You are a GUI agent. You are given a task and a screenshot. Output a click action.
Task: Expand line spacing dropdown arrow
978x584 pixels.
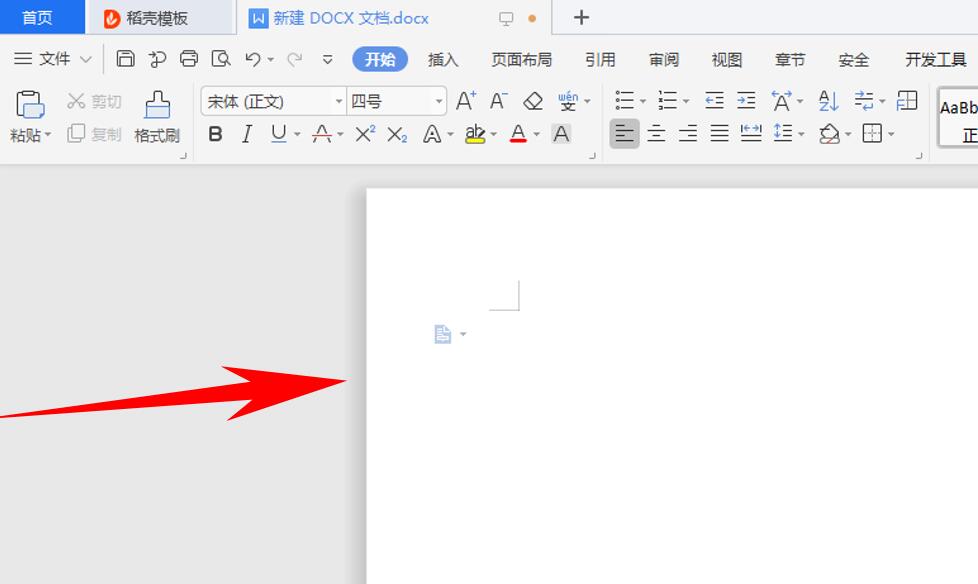click(801, 134)
